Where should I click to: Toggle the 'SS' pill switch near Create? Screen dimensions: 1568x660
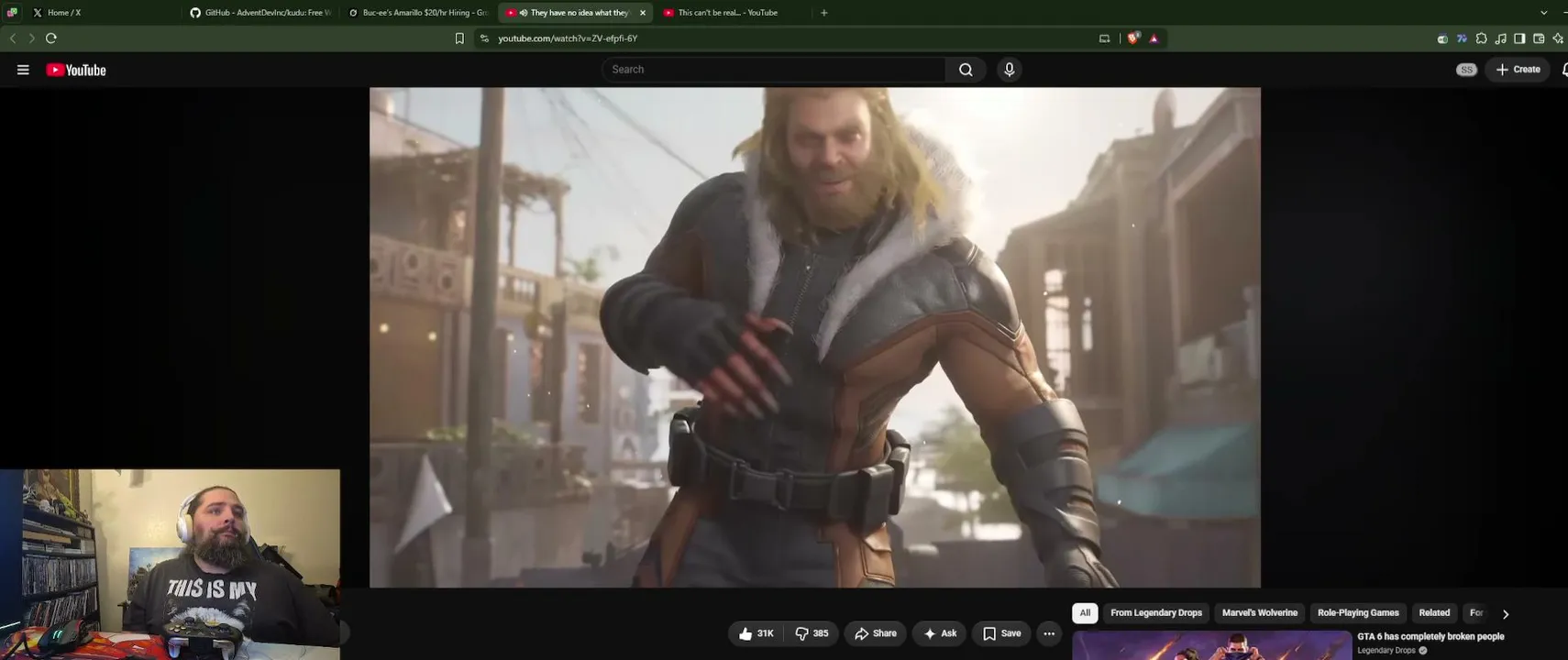coord(1466,70)
